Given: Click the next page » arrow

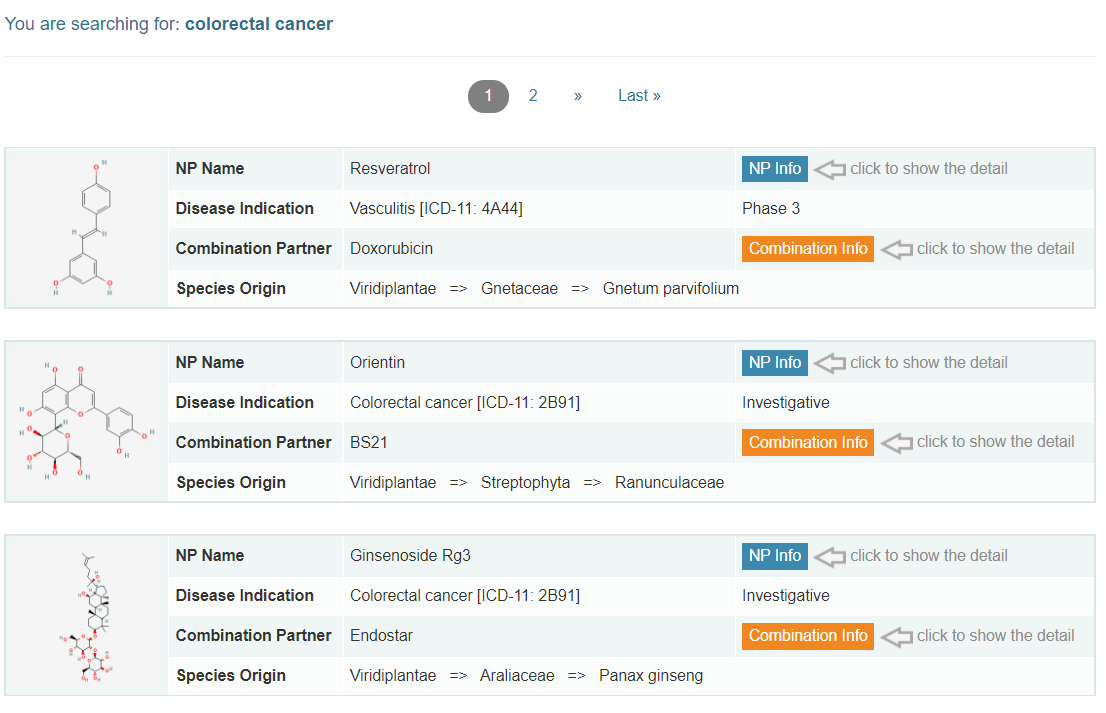Looking at the screenshot, I should (578, 96).
